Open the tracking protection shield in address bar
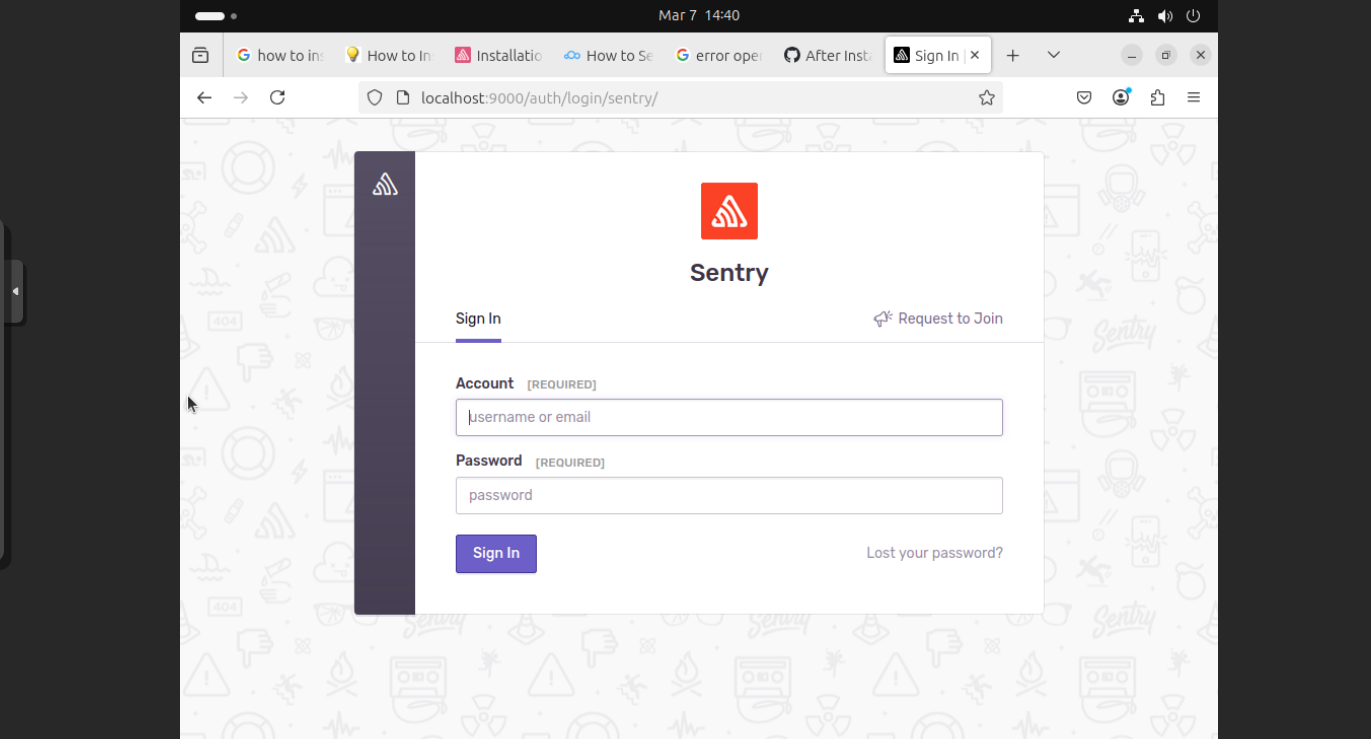Screen dimensions: 1371x739 (x=374, y=97)
